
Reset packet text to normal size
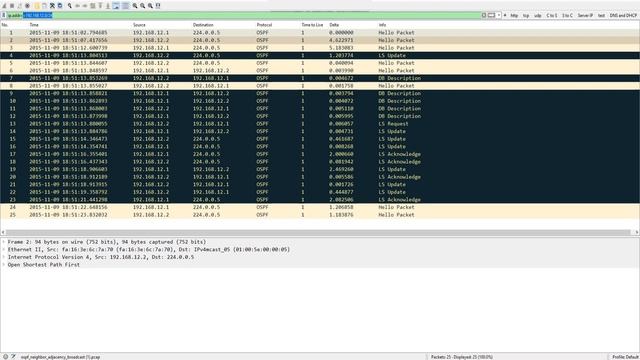click(150, 6)
